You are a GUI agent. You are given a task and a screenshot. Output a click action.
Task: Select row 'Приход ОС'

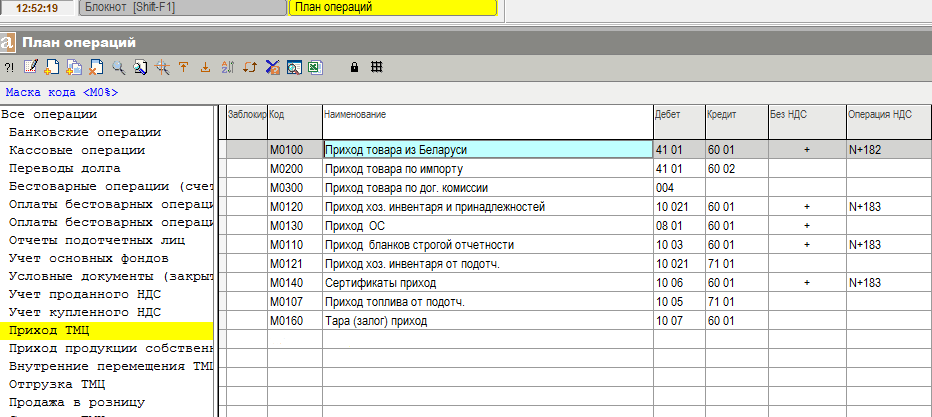coord(575,226)
